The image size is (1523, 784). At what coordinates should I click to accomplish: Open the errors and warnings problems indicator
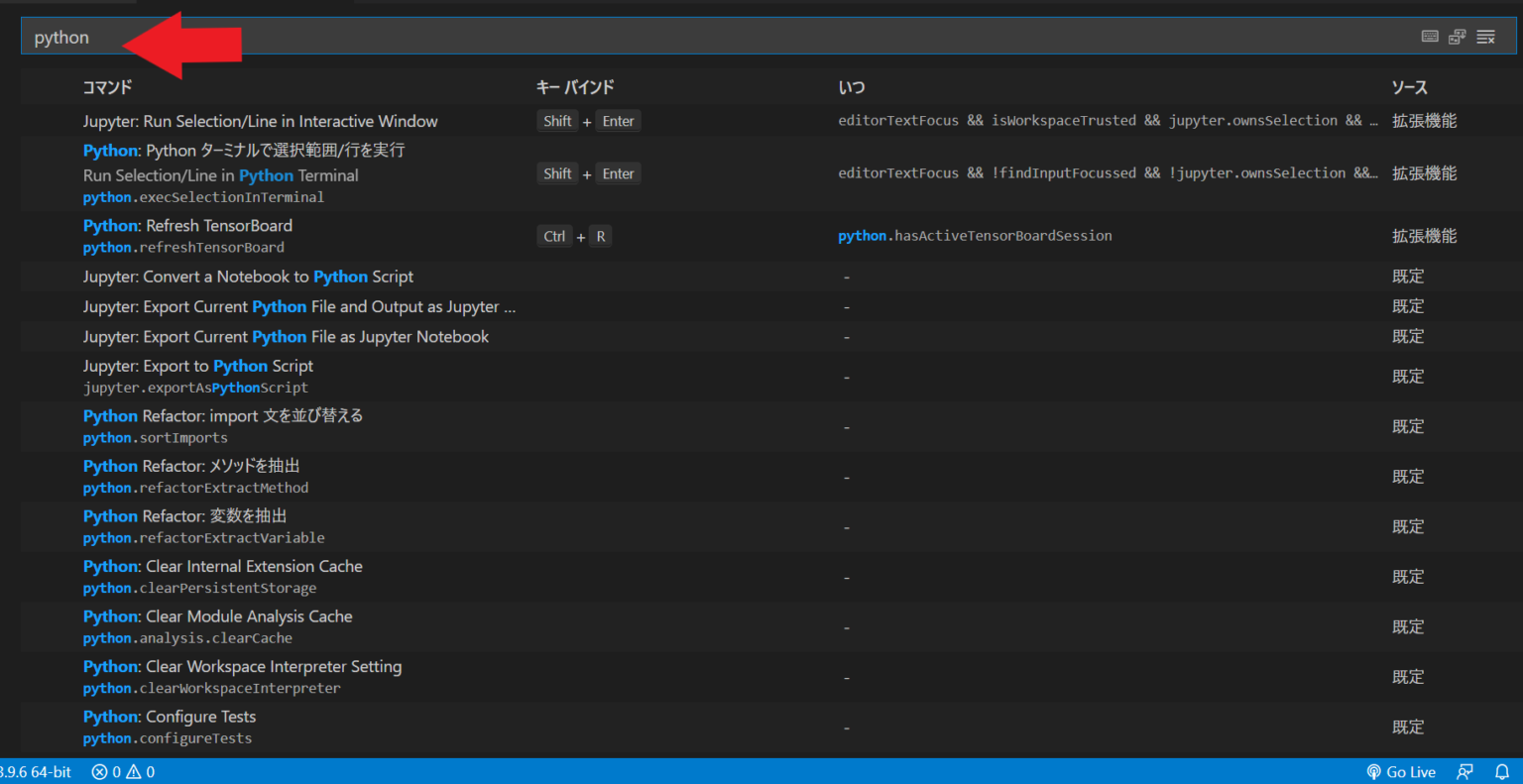[x=123, y=772]
